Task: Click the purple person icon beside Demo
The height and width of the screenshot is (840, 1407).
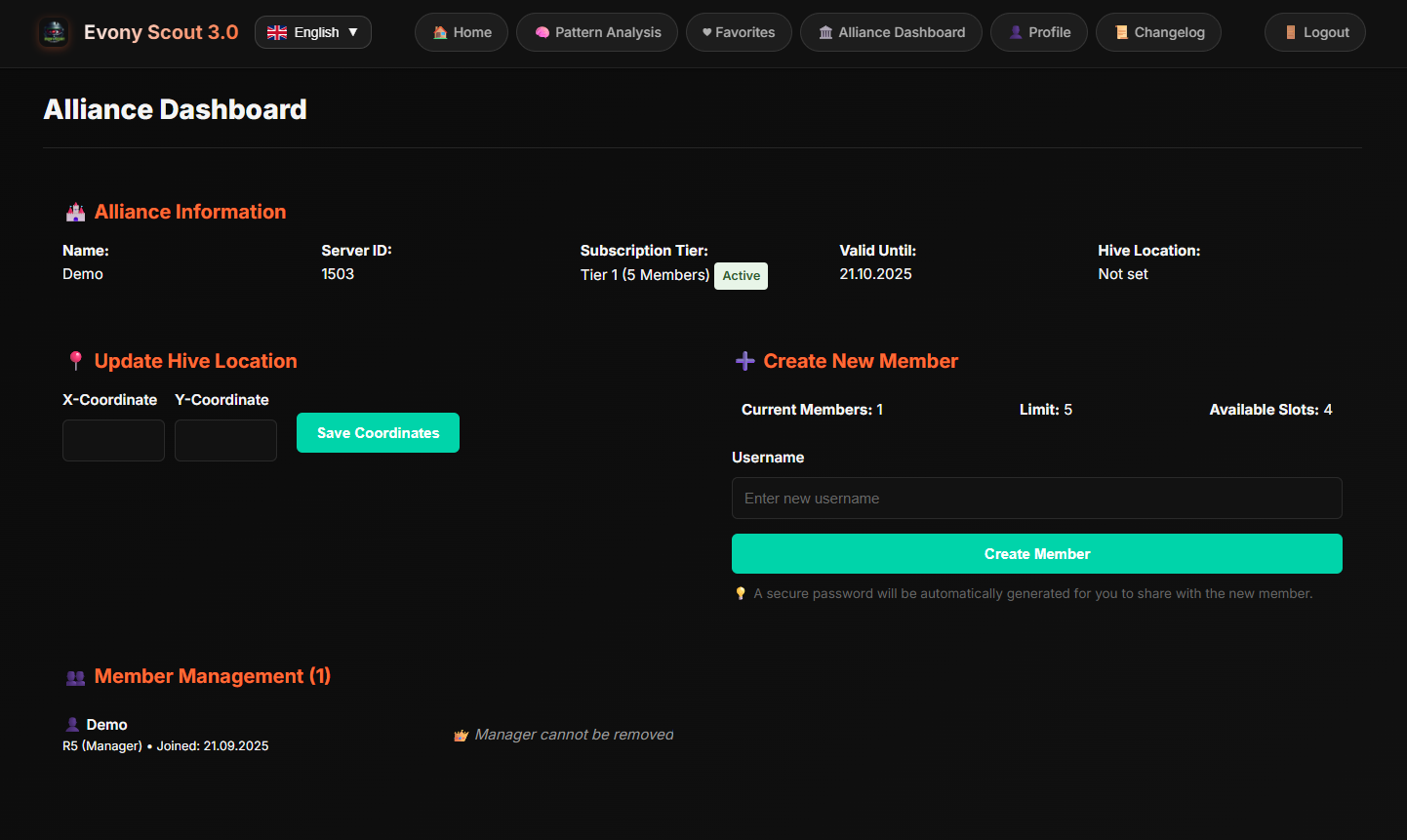Action: click(x=71, y=724)
